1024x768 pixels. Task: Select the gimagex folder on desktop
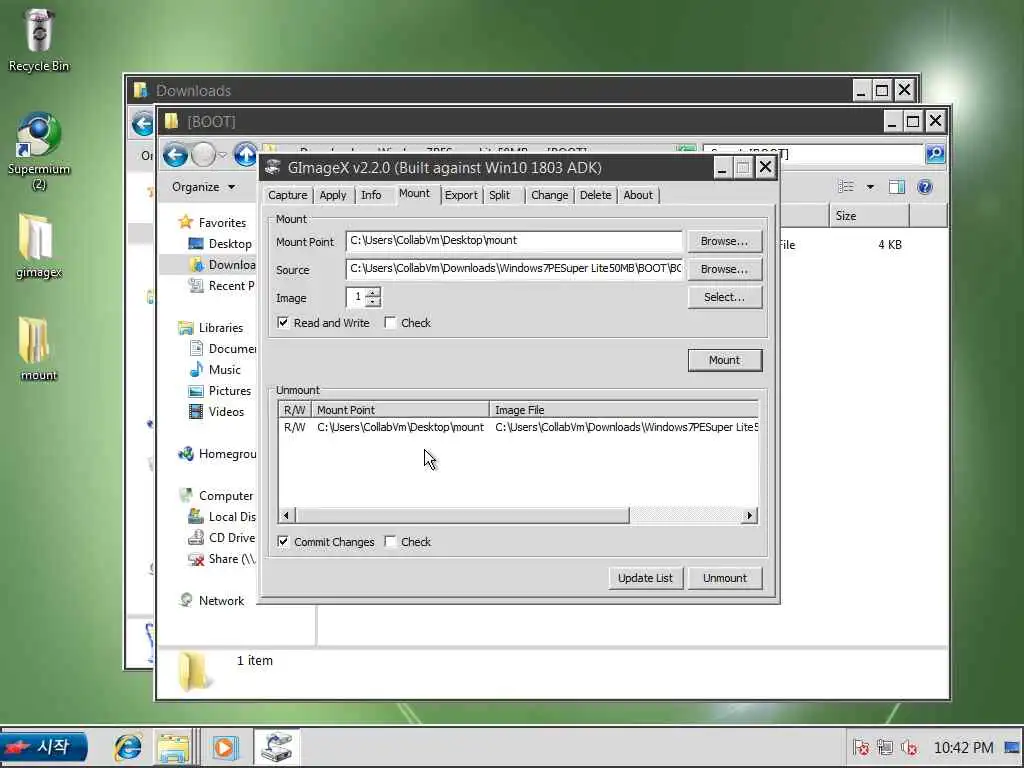(x=39, y=246)
